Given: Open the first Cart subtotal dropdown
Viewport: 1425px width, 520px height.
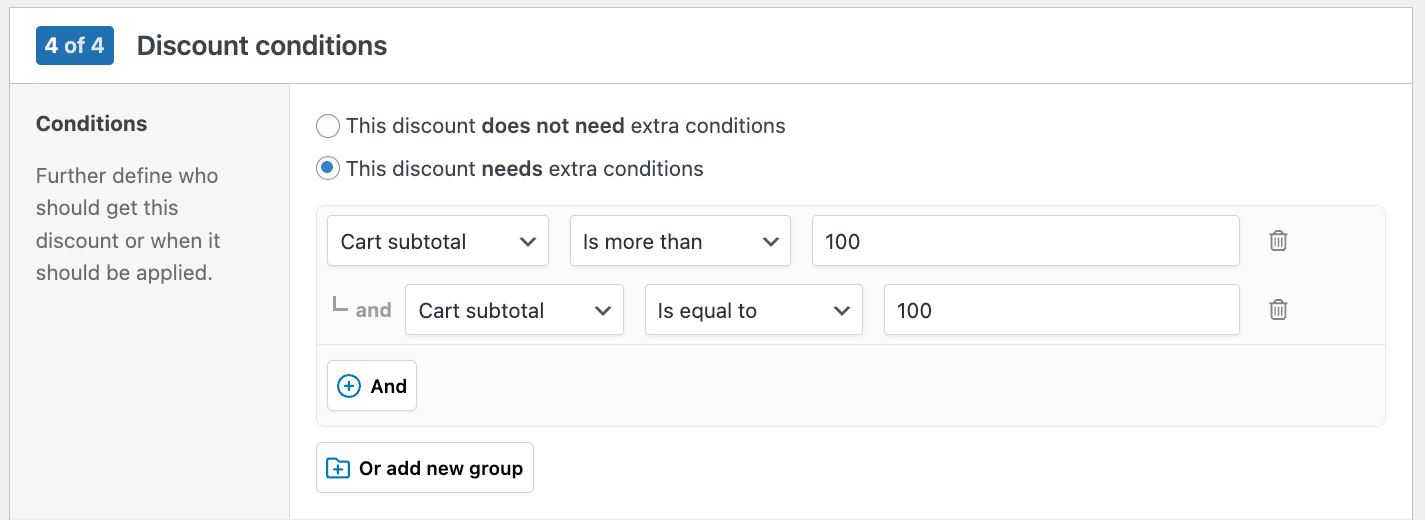Looking at the screenshot, I should 437,241.
